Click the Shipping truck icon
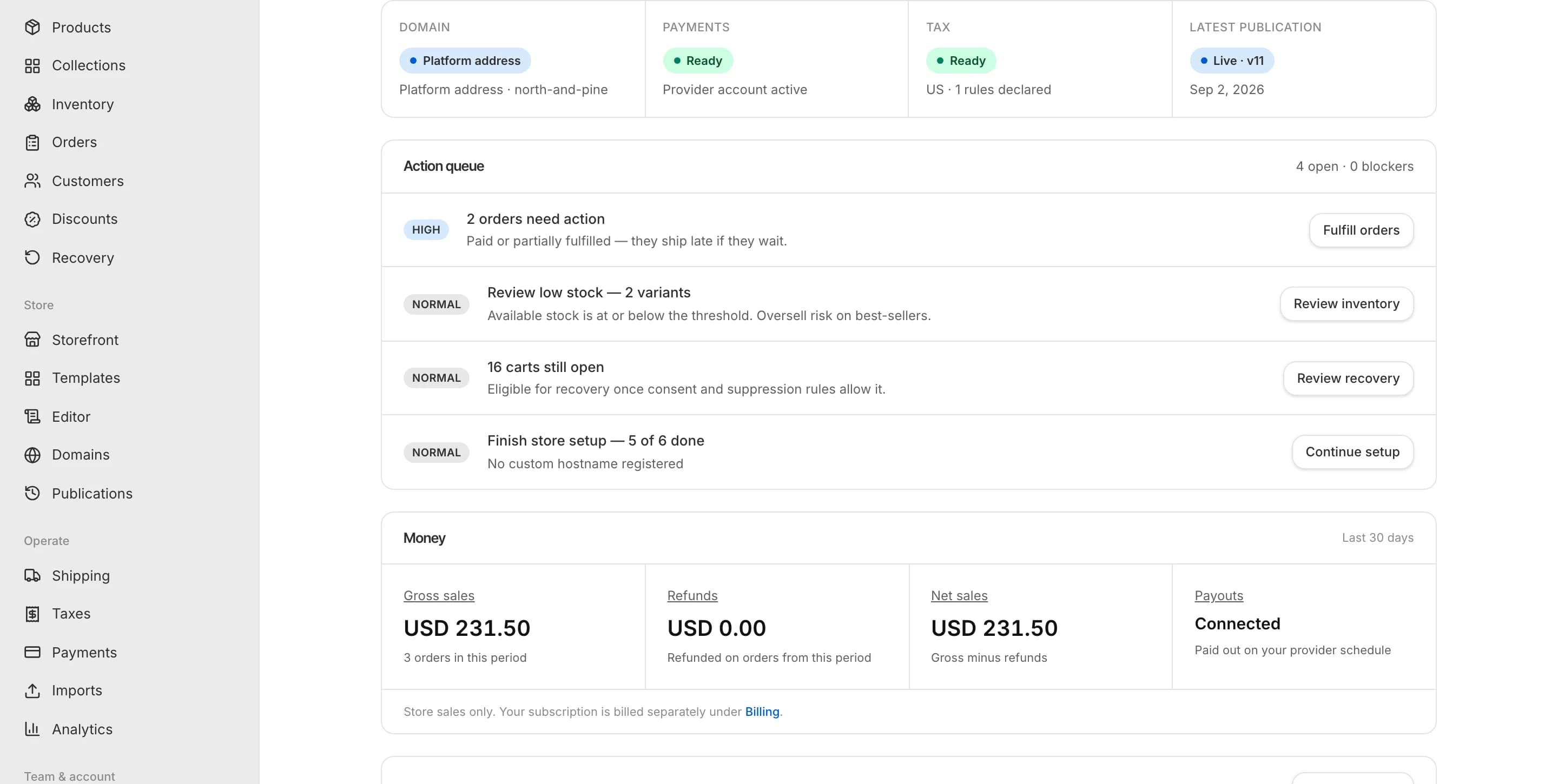Image resolution: width=1558 pixels, height=784 pixels. (32, 575)
